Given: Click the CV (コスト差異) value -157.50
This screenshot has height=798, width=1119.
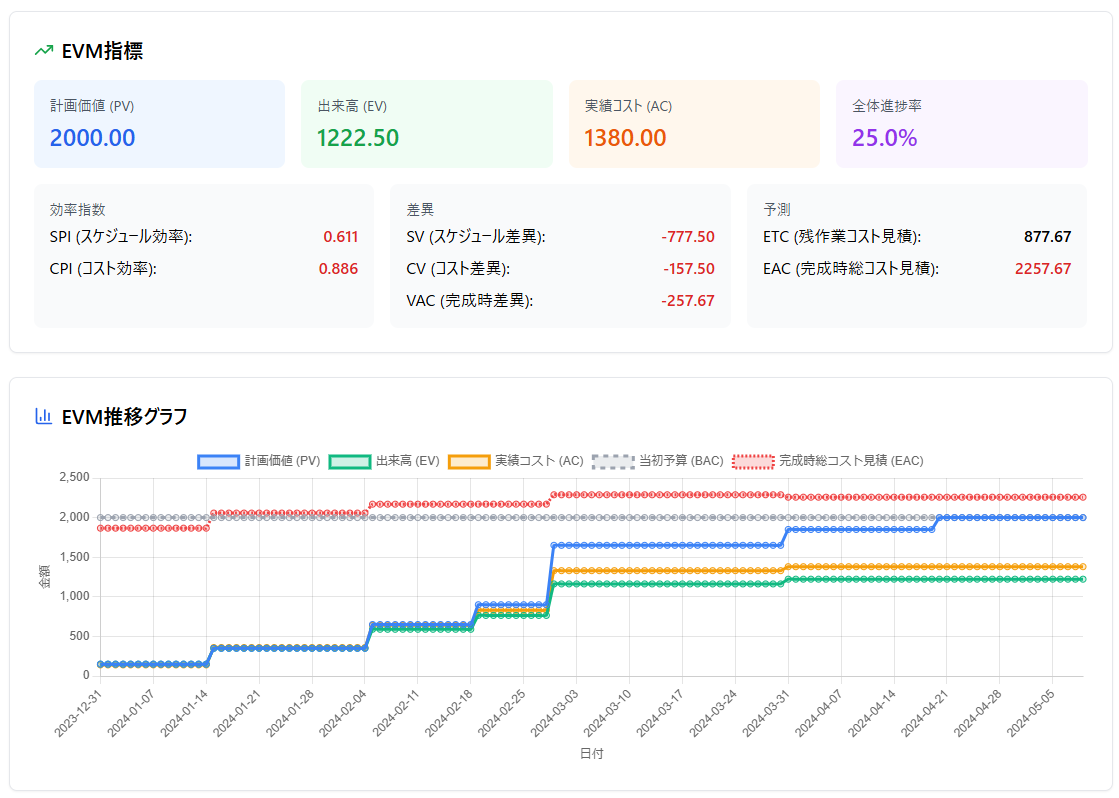Looking at the screenshot, I should coord(687,269).
